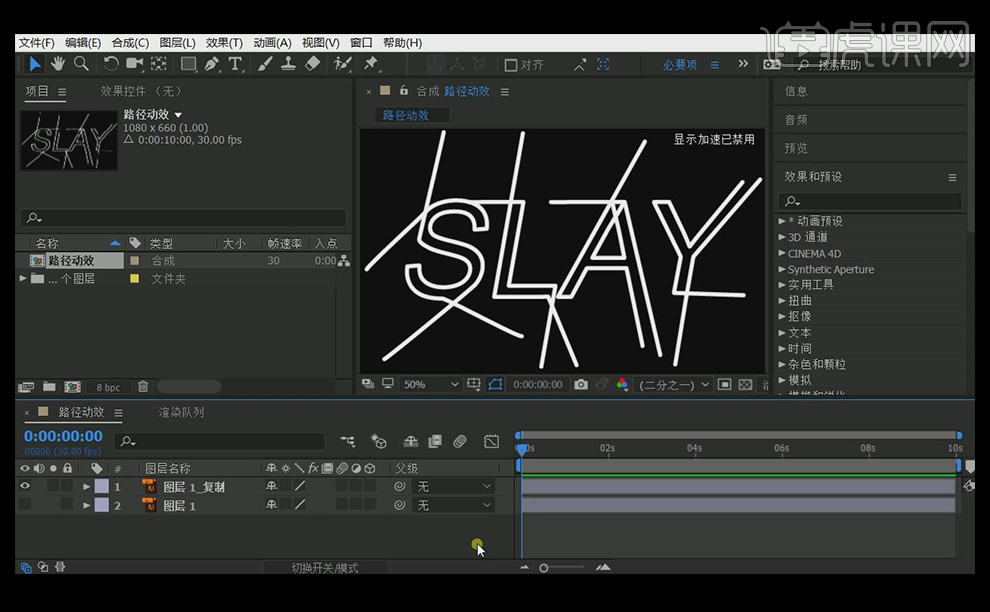Click the 切换开关/模式 button
The width and height of the screenshot is (990, 612).
click(325, 568)
